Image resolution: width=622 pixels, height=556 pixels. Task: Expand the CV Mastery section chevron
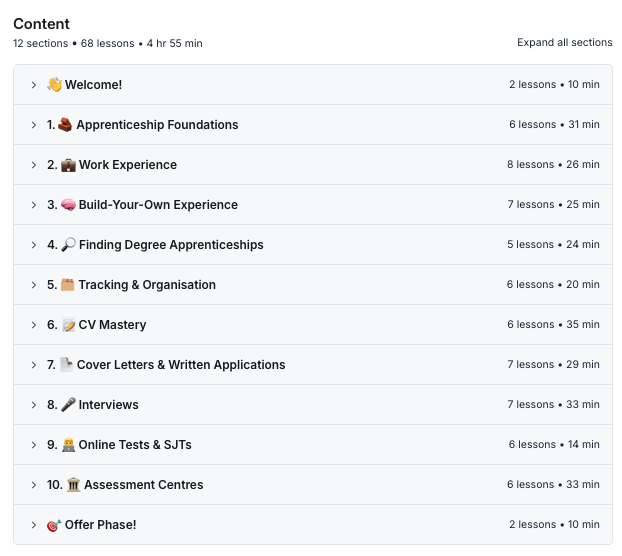click(x=33, y=325)
